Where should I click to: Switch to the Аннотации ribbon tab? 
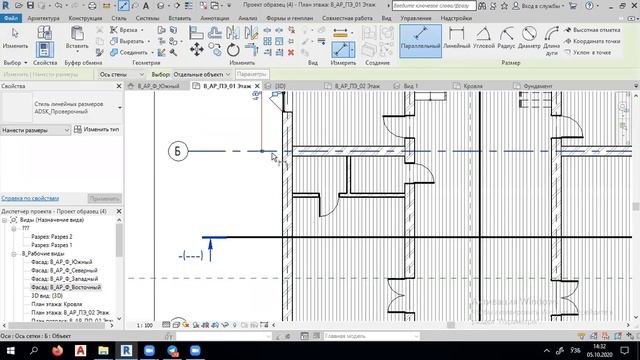pyautogui.click(x=214, y=18)
